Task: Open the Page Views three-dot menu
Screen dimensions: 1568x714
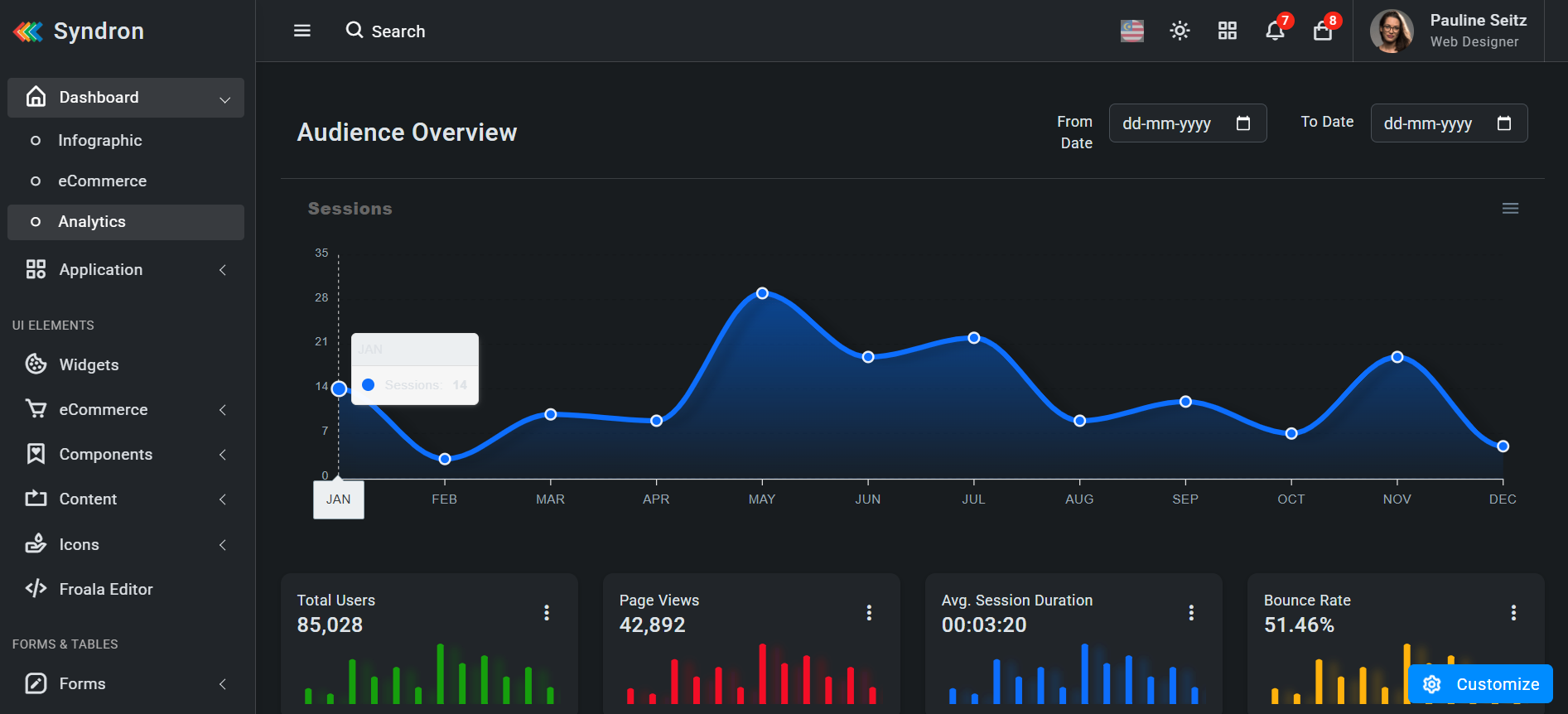Action: click(x=869, y=612)
